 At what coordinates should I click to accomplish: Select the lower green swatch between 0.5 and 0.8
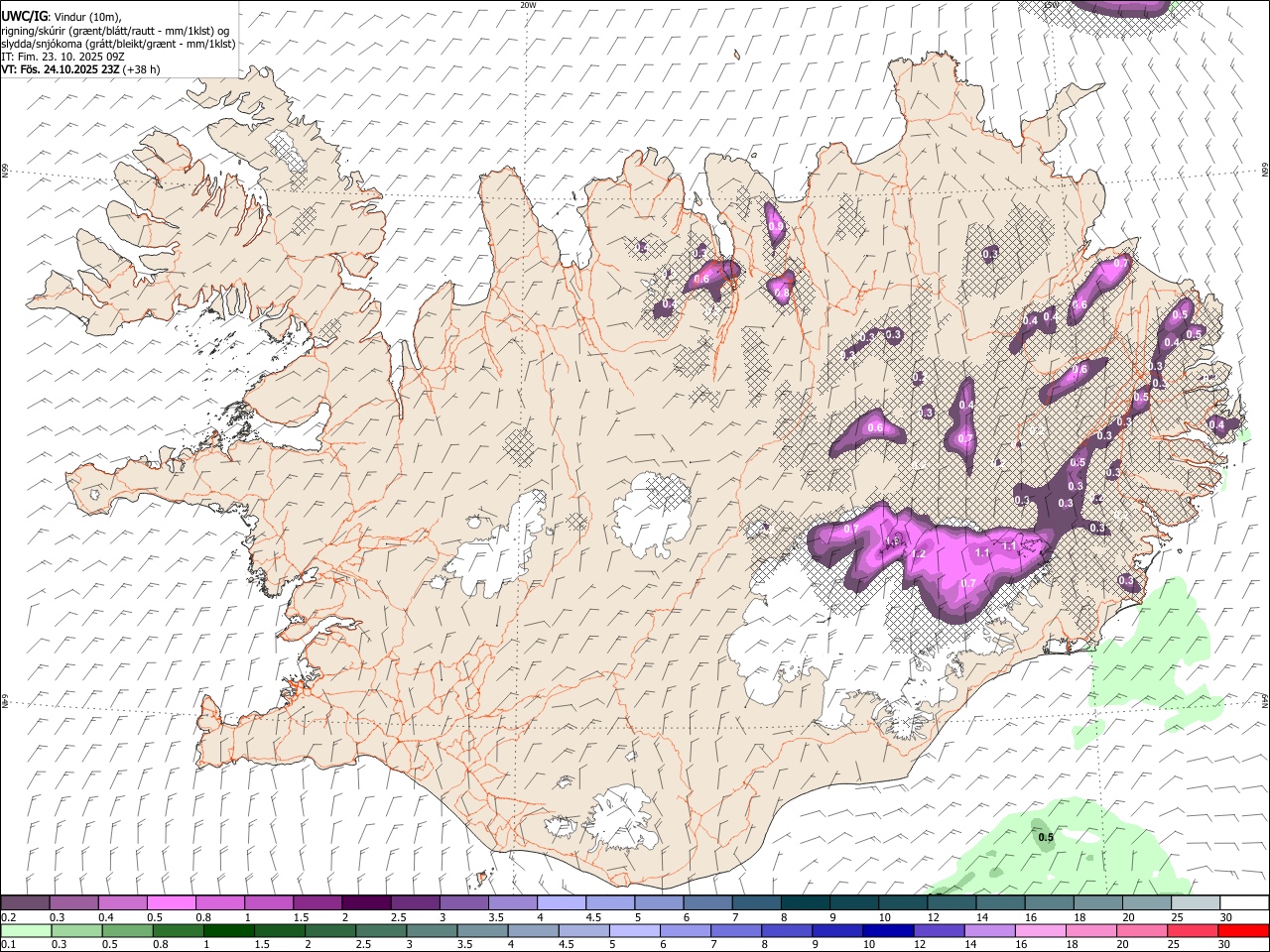127,930
